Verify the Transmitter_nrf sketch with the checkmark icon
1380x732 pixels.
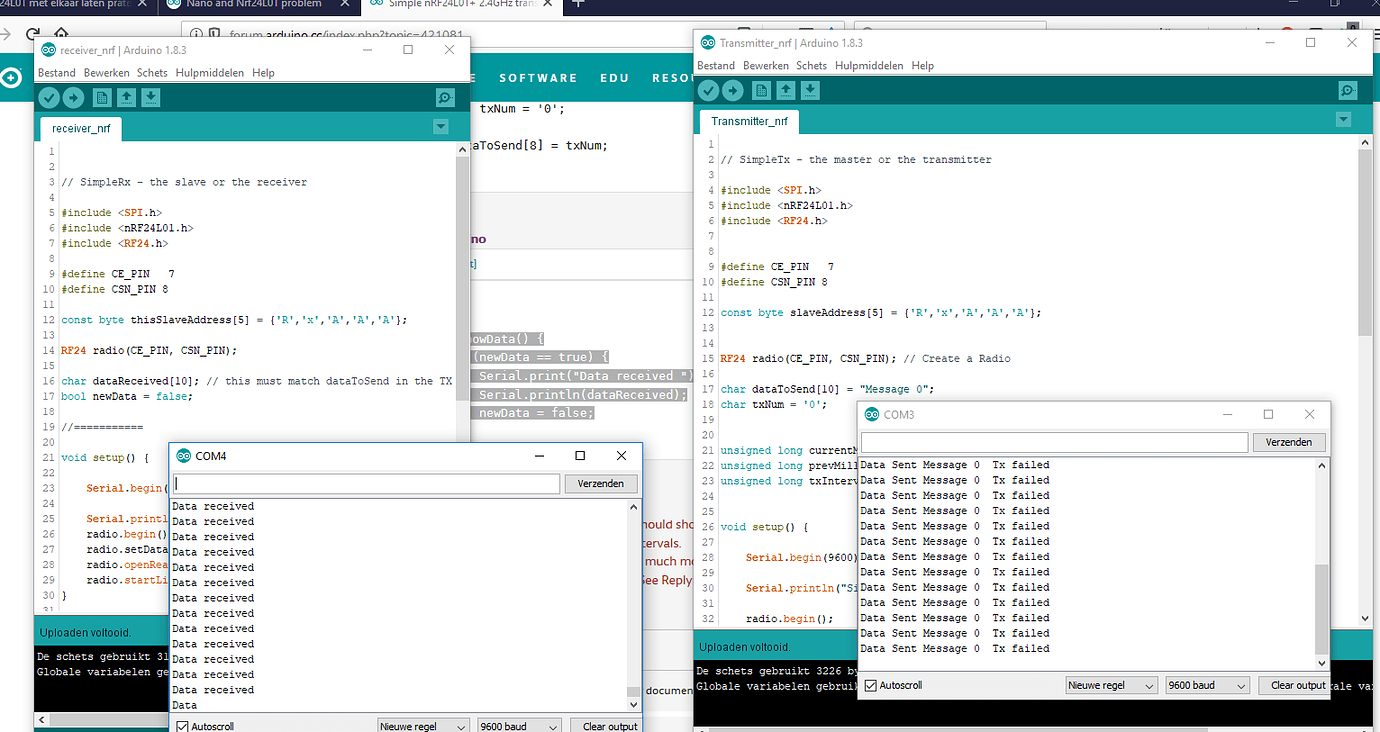(708, 90)
